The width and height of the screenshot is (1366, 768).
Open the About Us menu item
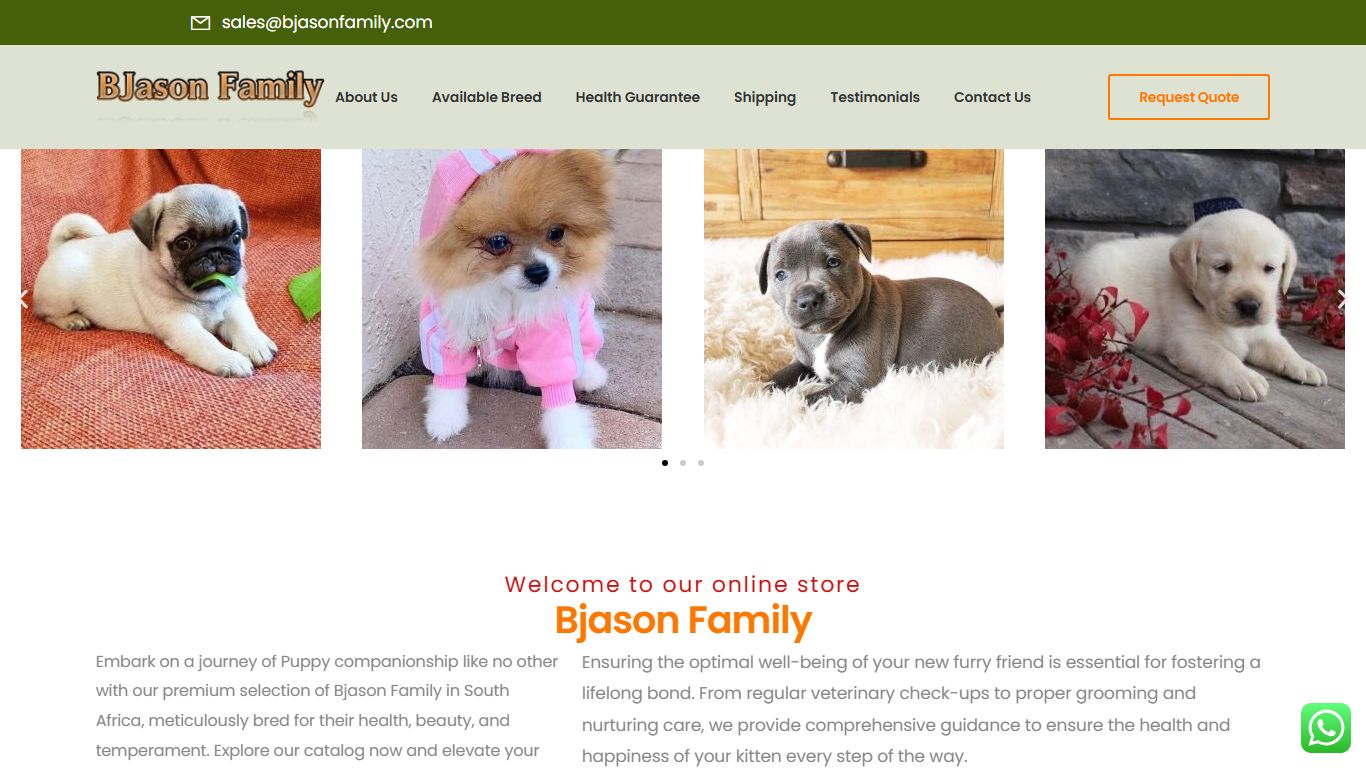click(x=366, y=97)
